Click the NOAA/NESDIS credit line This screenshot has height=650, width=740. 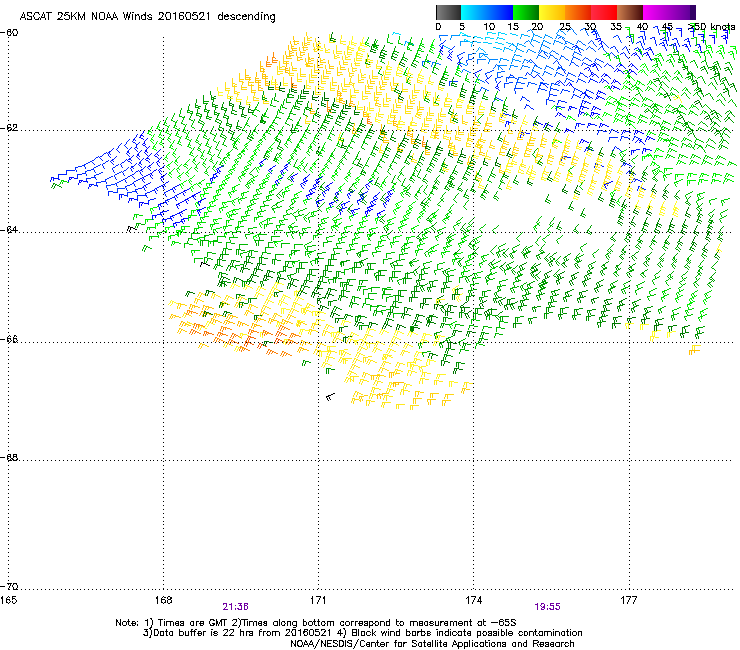pos(432,644)
